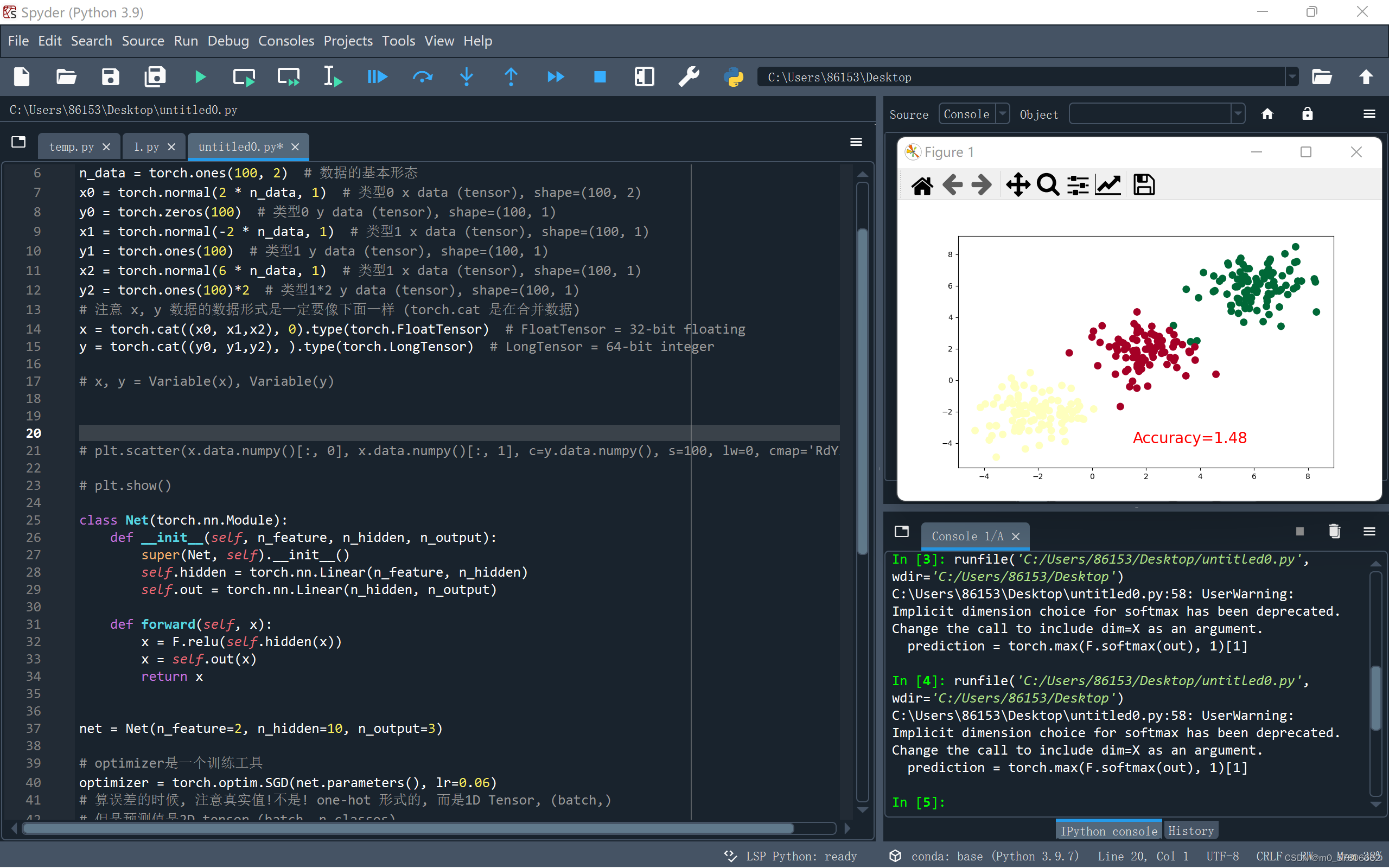Activate the Zoom magnifier in Figure toolbar
This screenshot has height=868, width=1389.
1048,185
